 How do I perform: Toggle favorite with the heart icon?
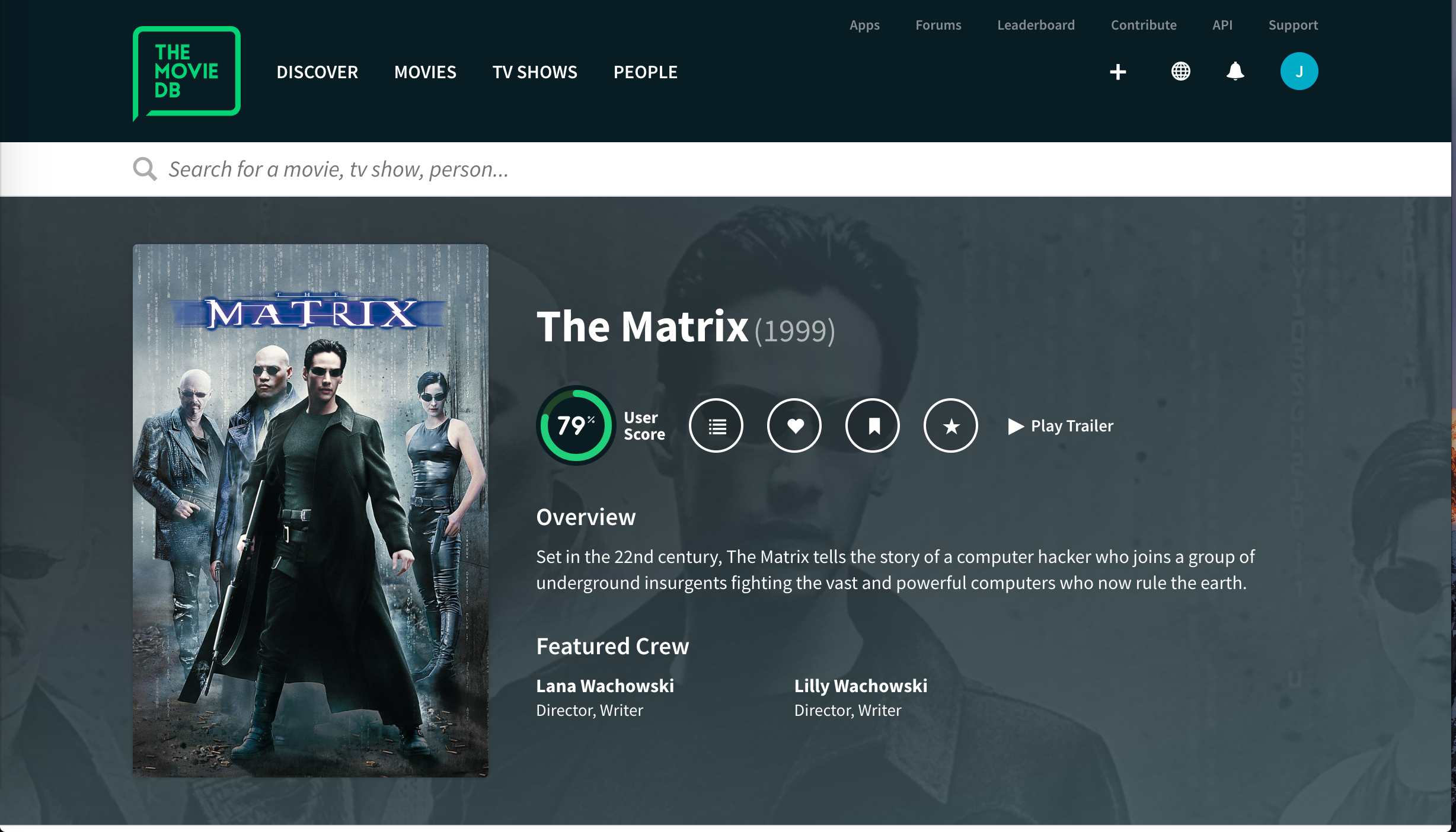794,425
